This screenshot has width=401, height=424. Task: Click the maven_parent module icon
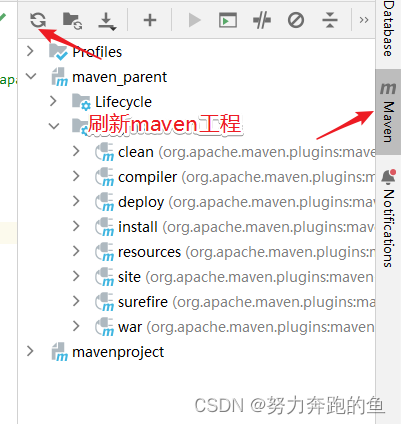(x=60, y=77)
